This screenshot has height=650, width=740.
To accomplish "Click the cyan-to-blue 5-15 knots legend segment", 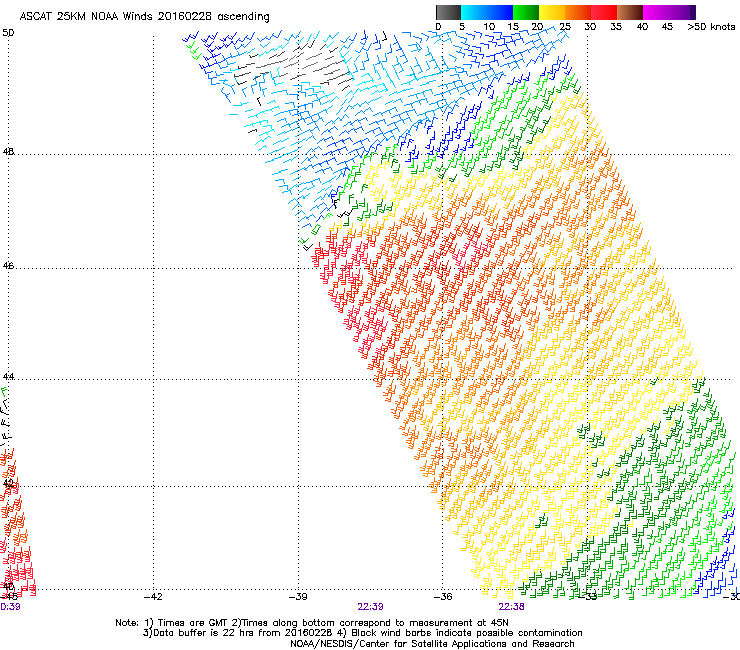I will tap(487, 12).
